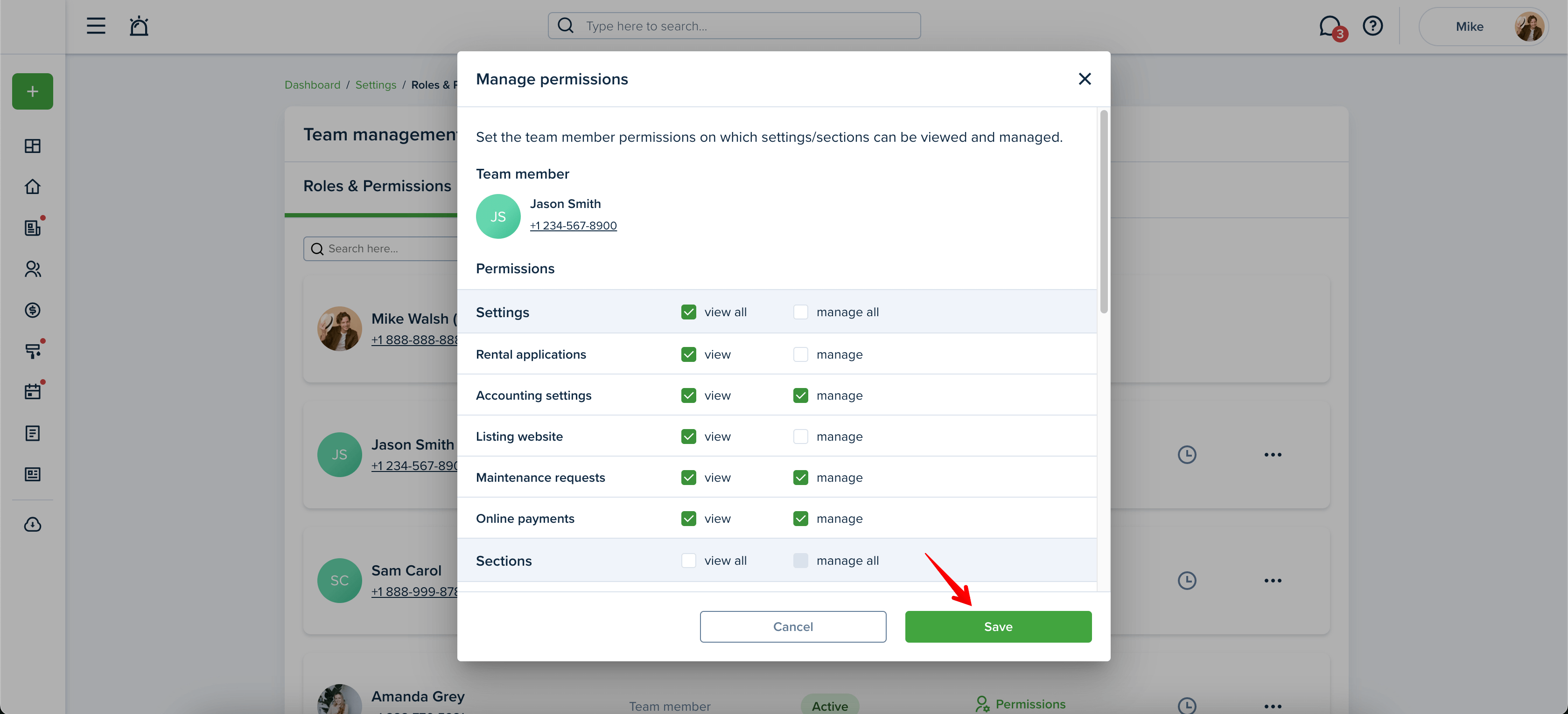Check Rental applications manage checkbox
This screenshot has height=714, width=1568.
pyautogui.click(x=800, y=354)
